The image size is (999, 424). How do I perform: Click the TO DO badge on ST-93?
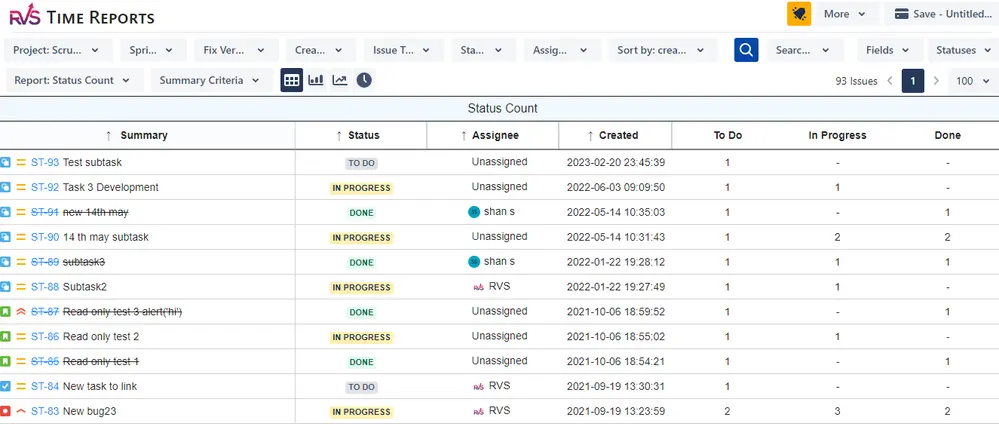pyautogui.click(x=361, y=163)
